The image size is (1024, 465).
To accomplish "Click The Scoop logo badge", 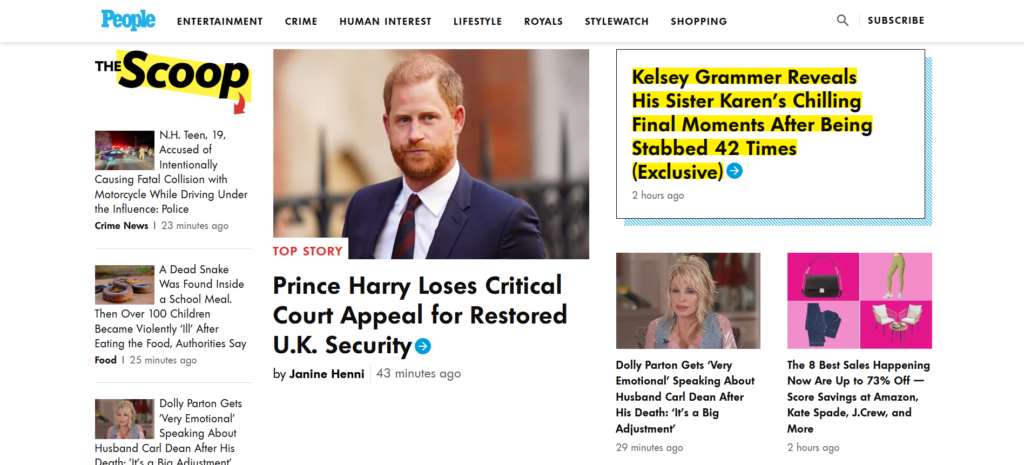I will (172, 78).
